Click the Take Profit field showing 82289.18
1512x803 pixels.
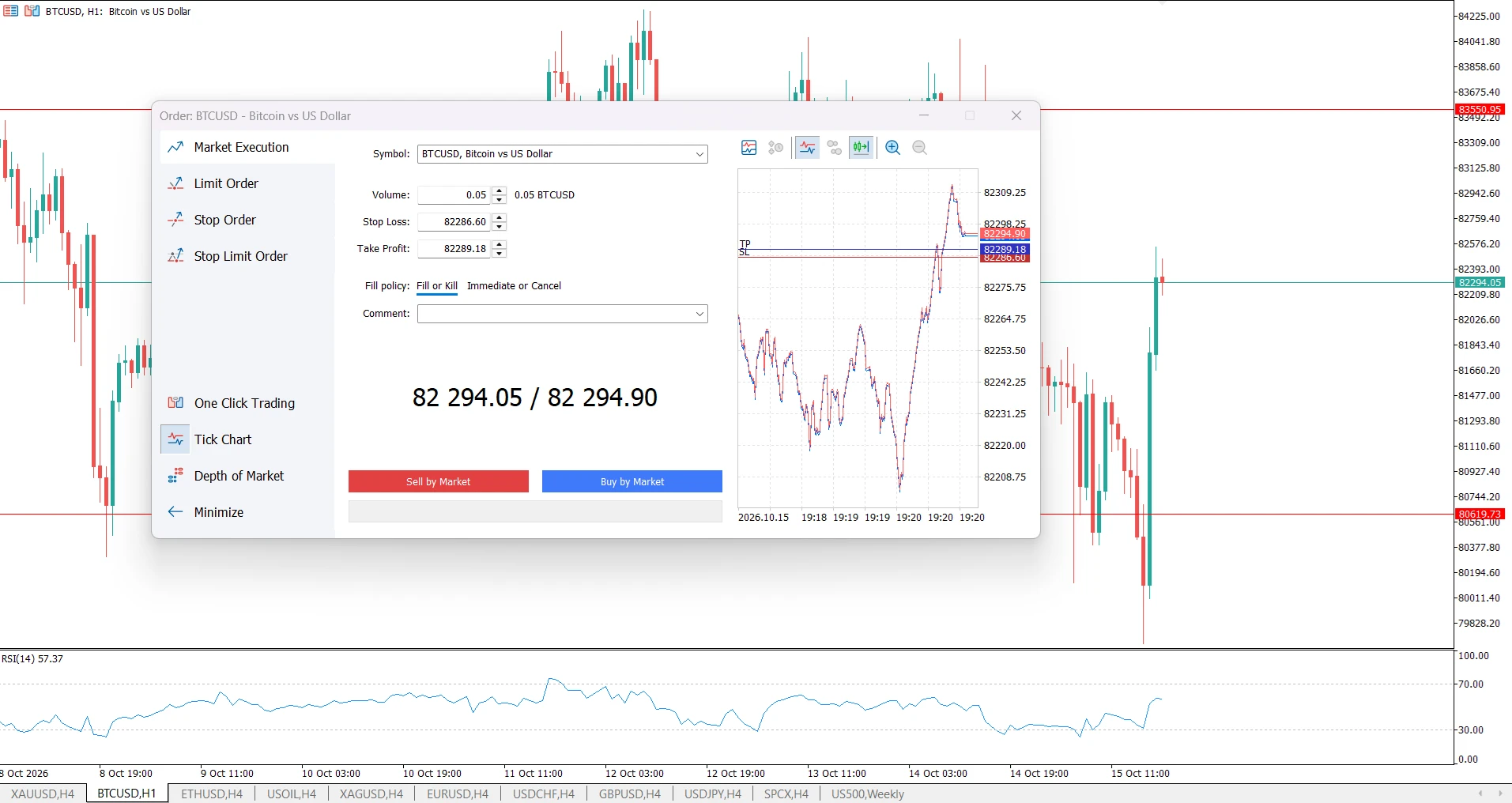(x=454, y=249)
